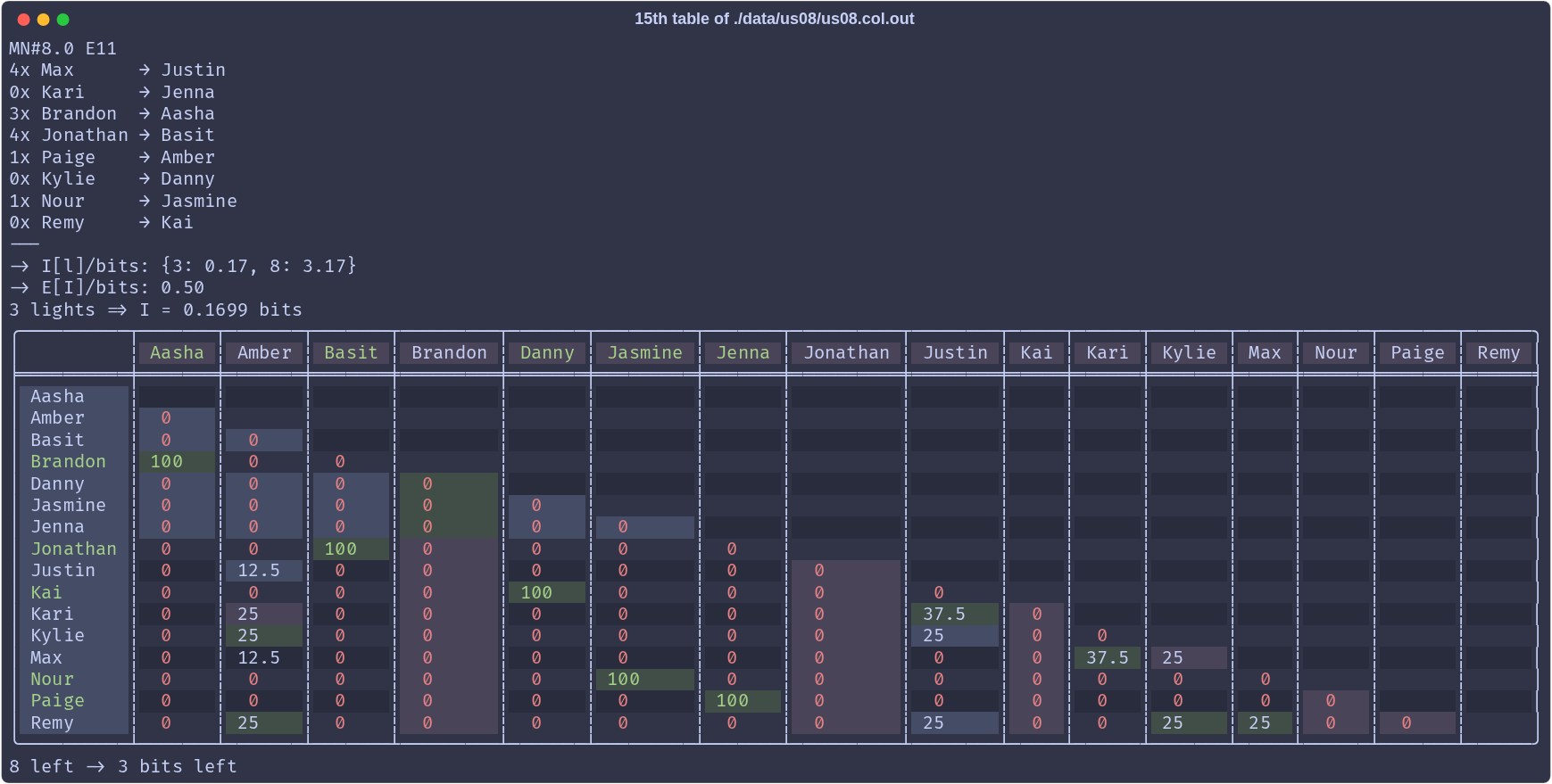Click the yellow minimize window button

pos(43,20)
